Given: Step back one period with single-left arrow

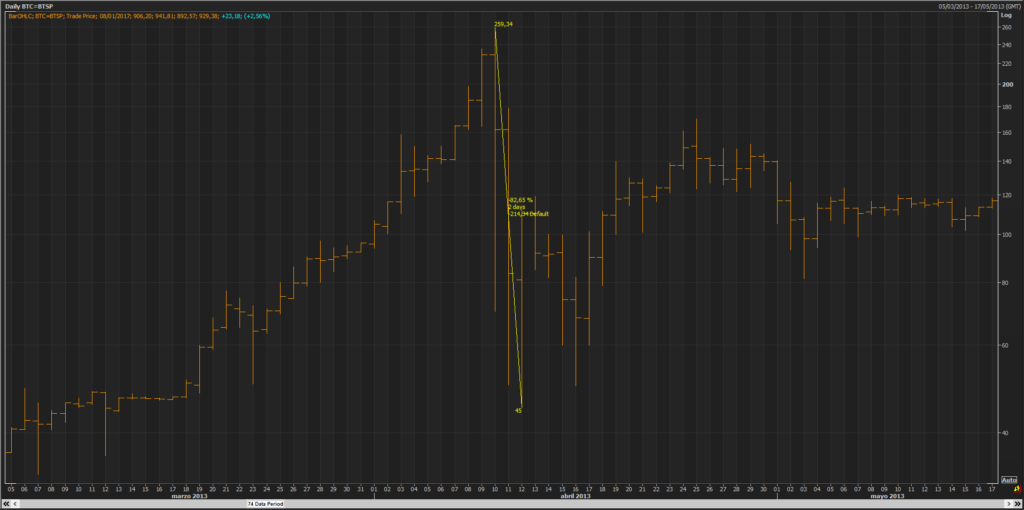Looking at the screenshot, I should pos(16,504).
